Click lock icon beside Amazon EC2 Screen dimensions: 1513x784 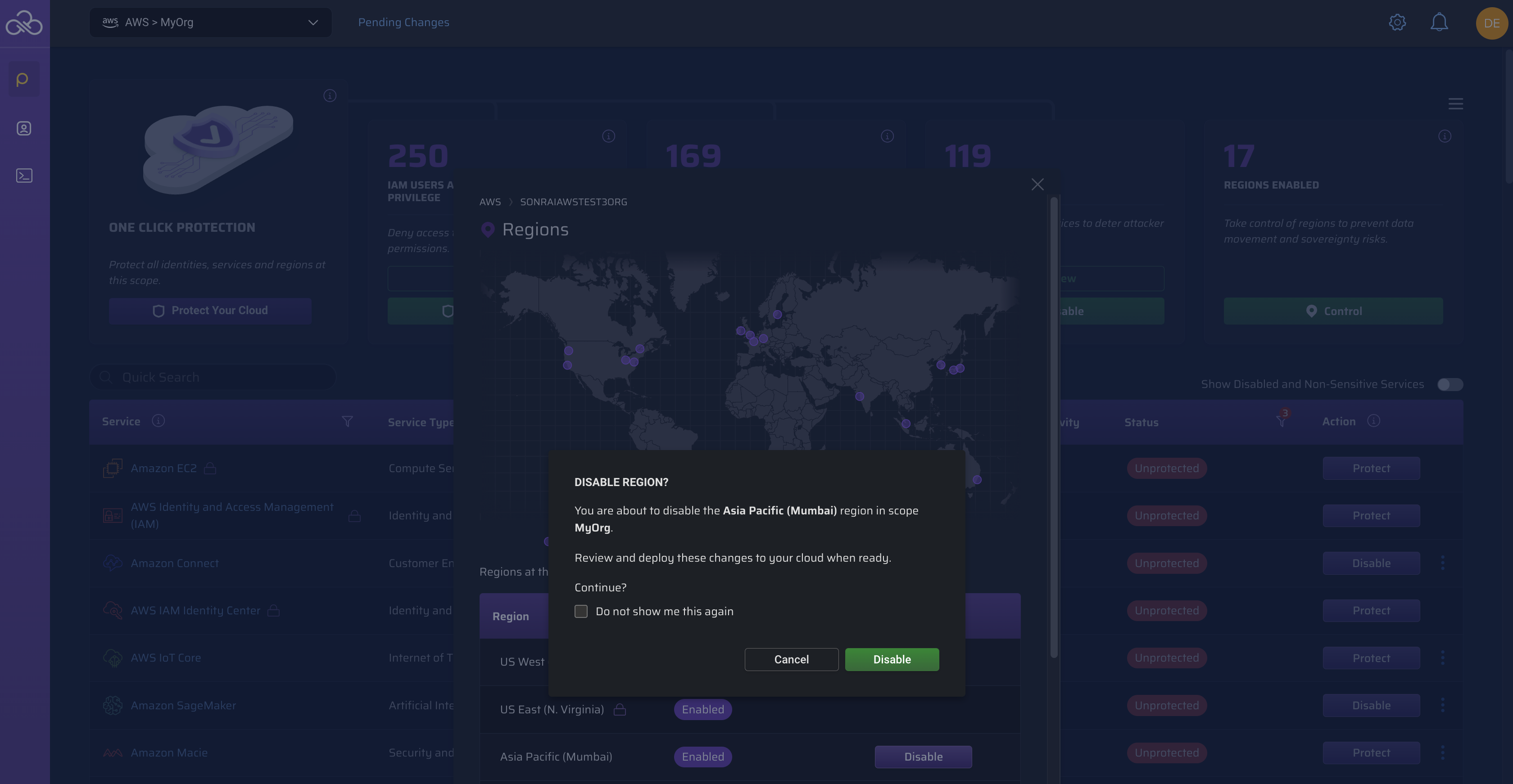click(210, 469)
